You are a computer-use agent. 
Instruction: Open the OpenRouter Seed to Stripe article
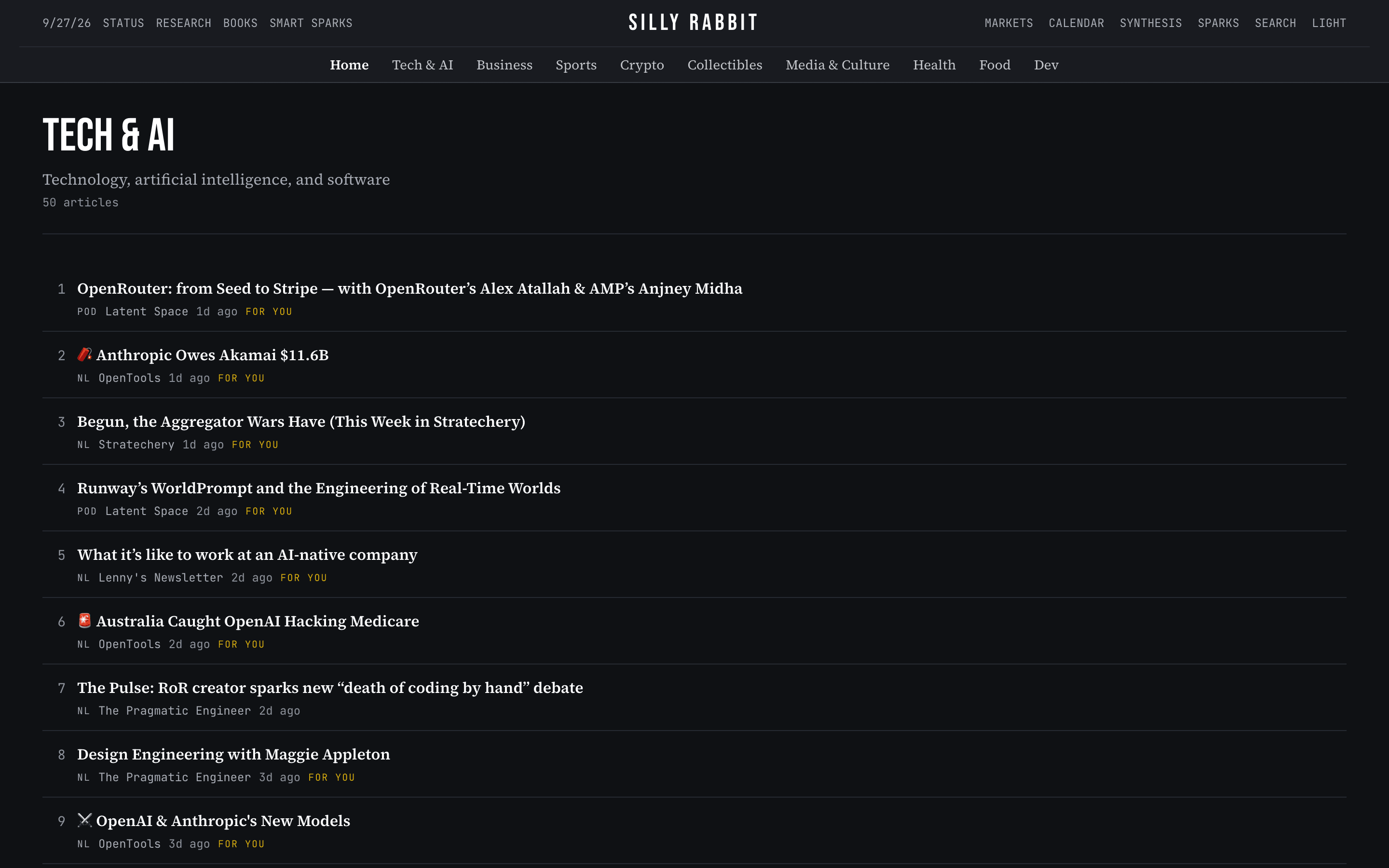point(410,288)
